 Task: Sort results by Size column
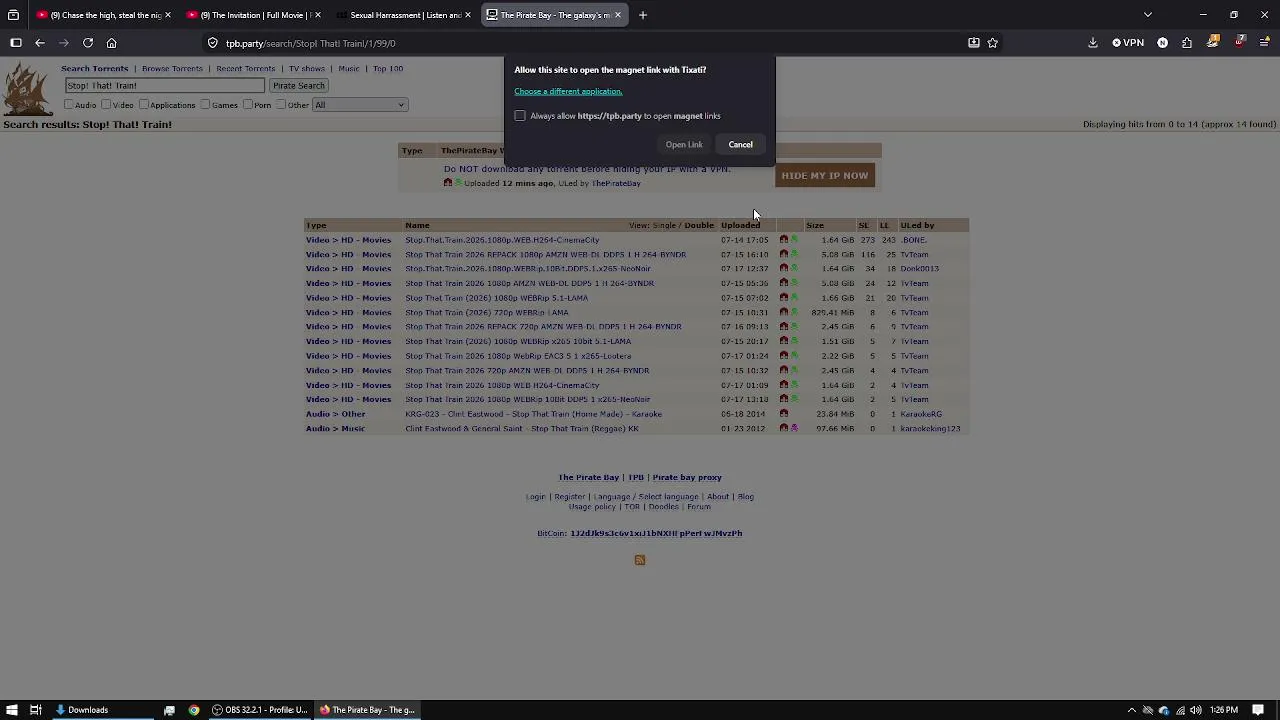tap(815, 226)
